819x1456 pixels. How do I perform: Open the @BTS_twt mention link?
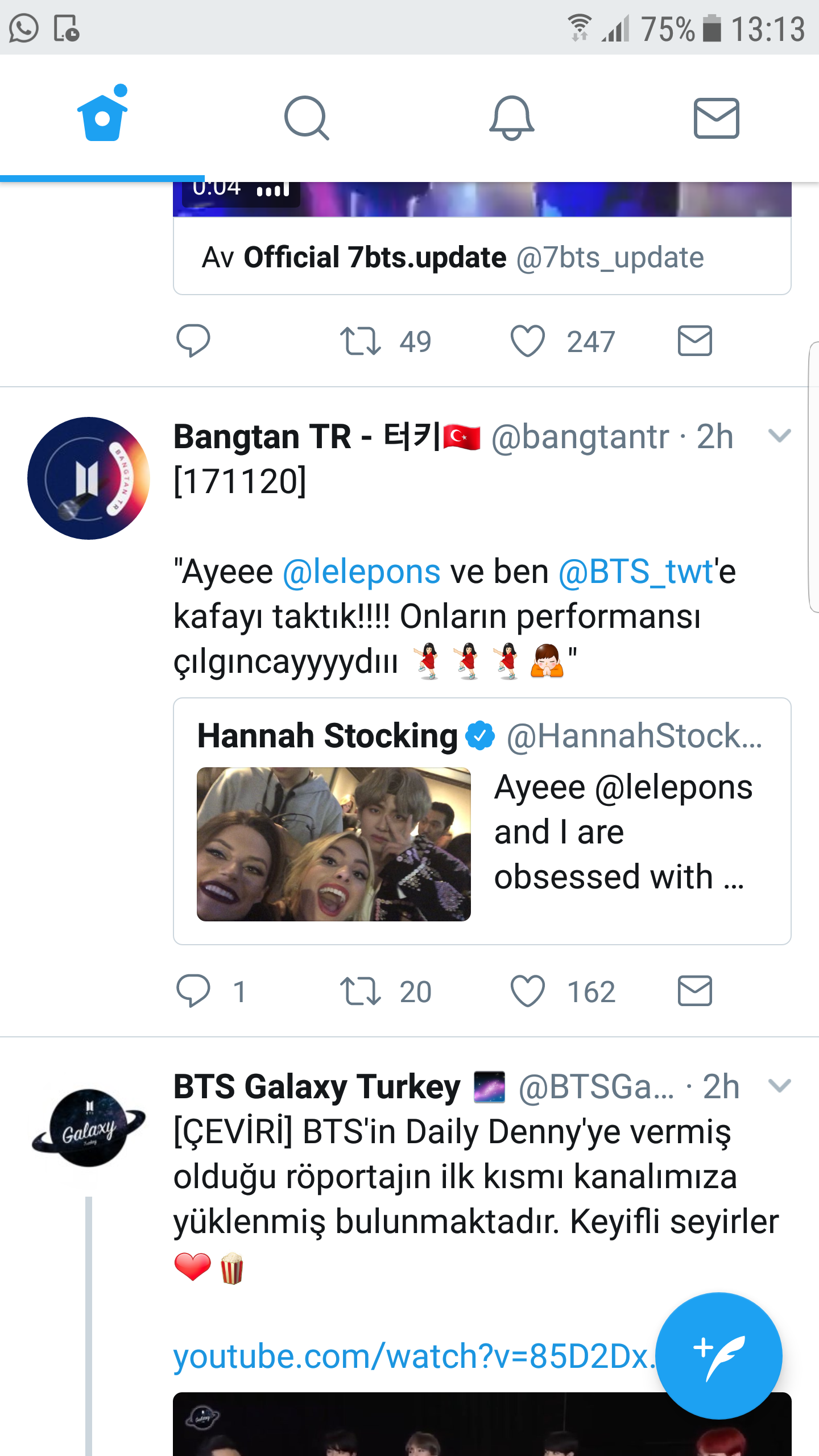point(636,572)
